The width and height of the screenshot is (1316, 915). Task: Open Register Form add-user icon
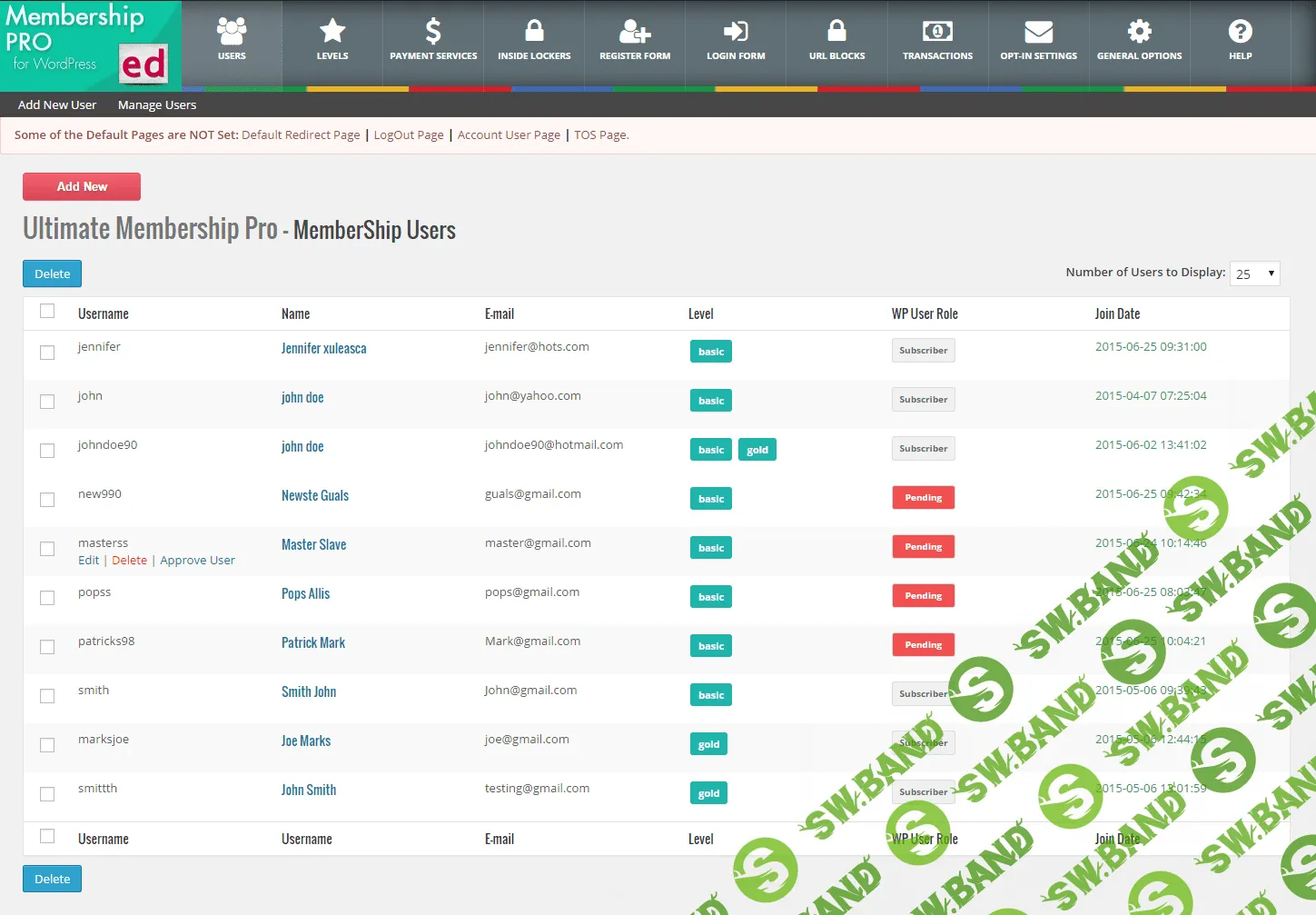pyautogui.click(x=635, y=33)
